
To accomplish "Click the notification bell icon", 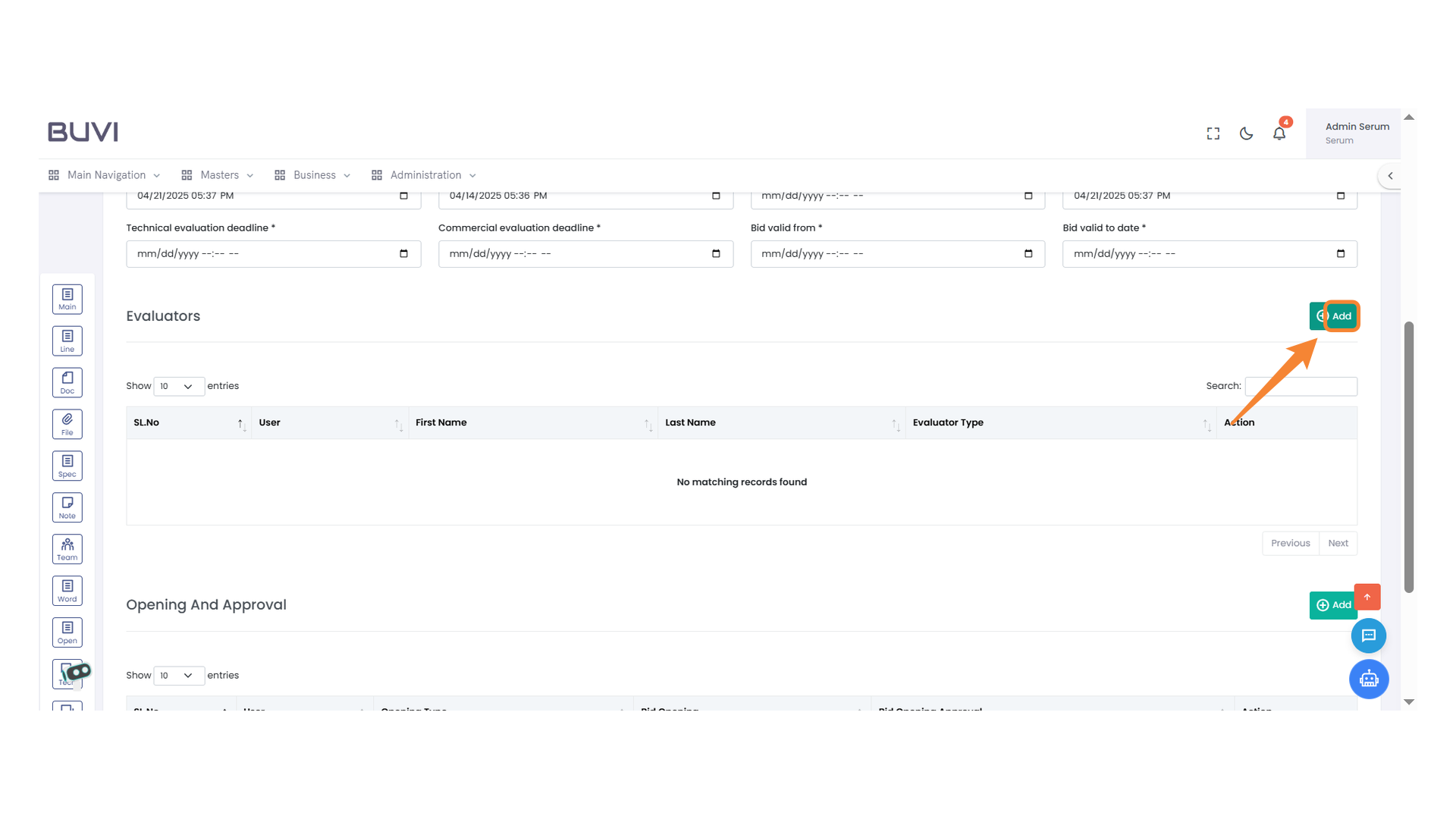I will click(1279, 133).
